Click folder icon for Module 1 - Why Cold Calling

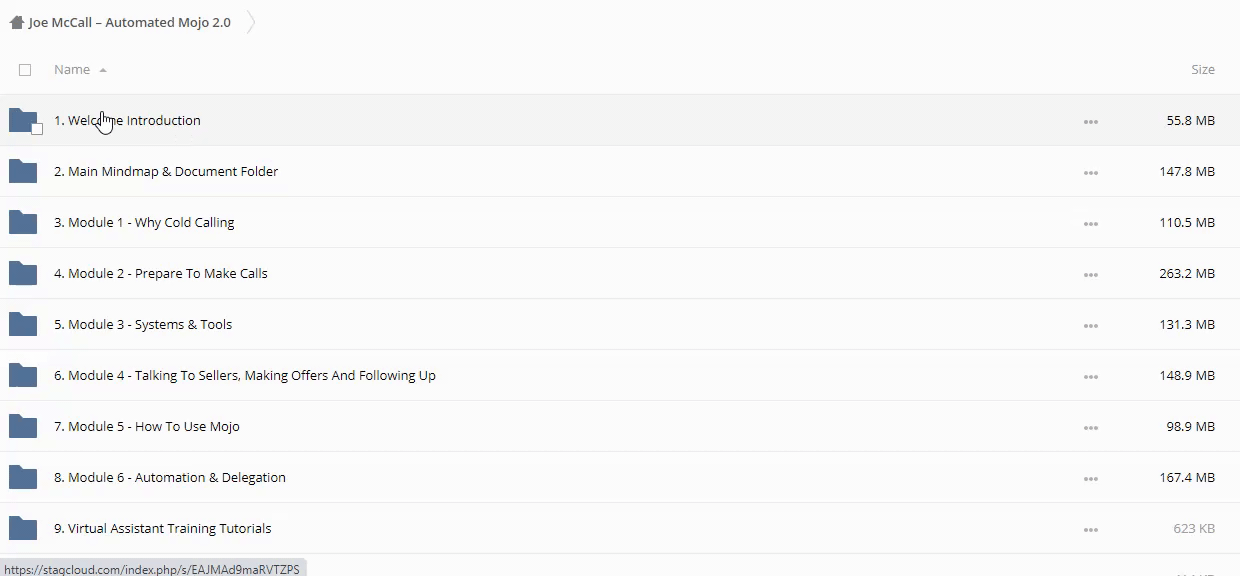tap(22, 222)
